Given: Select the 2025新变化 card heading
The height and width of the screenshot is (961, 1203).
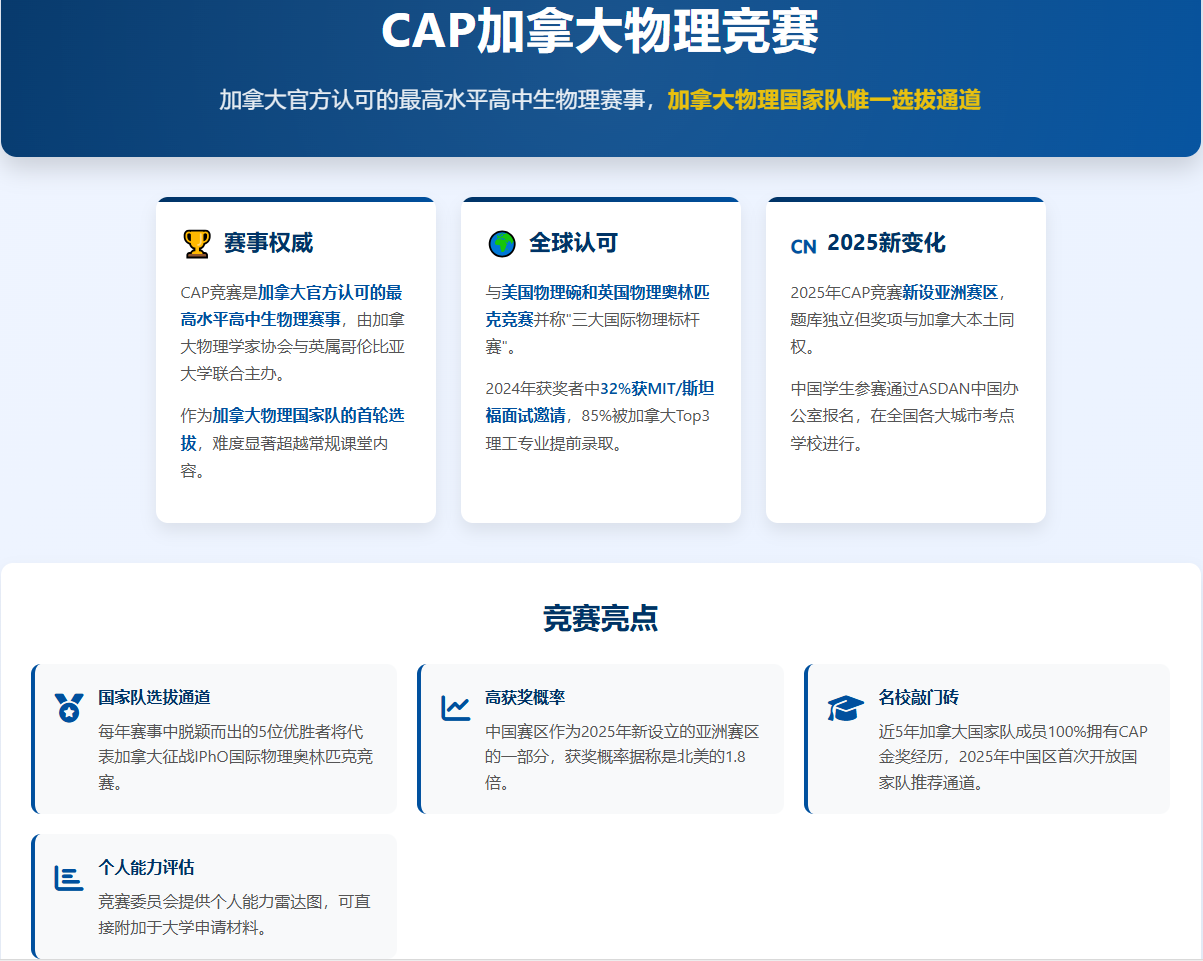Looking at the screenshot, I should click(x=886, y=243).
